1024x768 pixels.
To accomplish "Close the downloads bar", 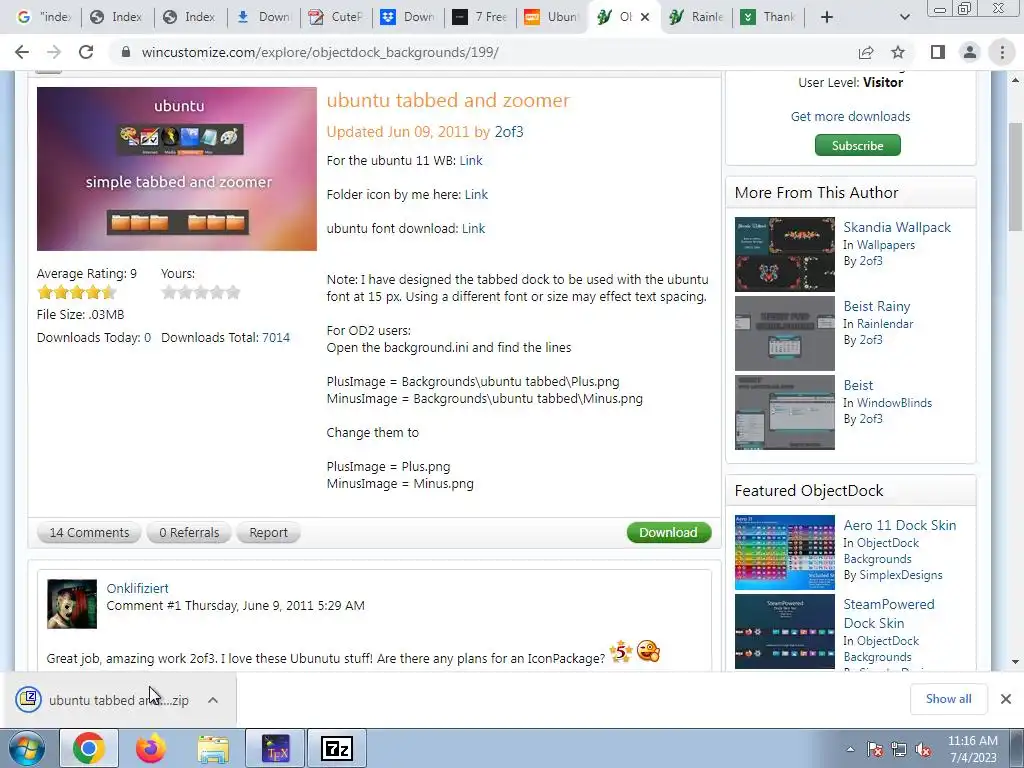I will pos(1006,699).
